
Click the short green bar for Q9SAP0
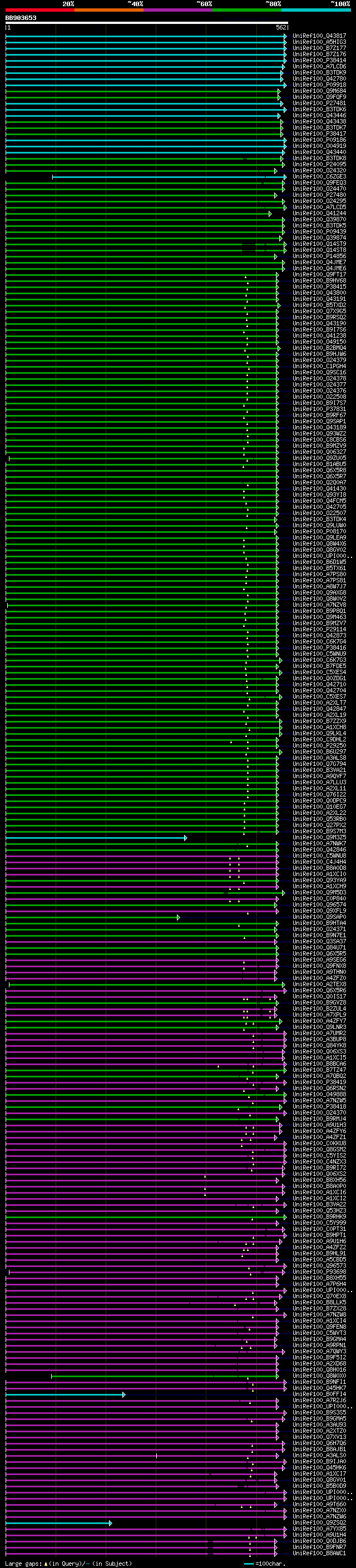click(92, 917)
